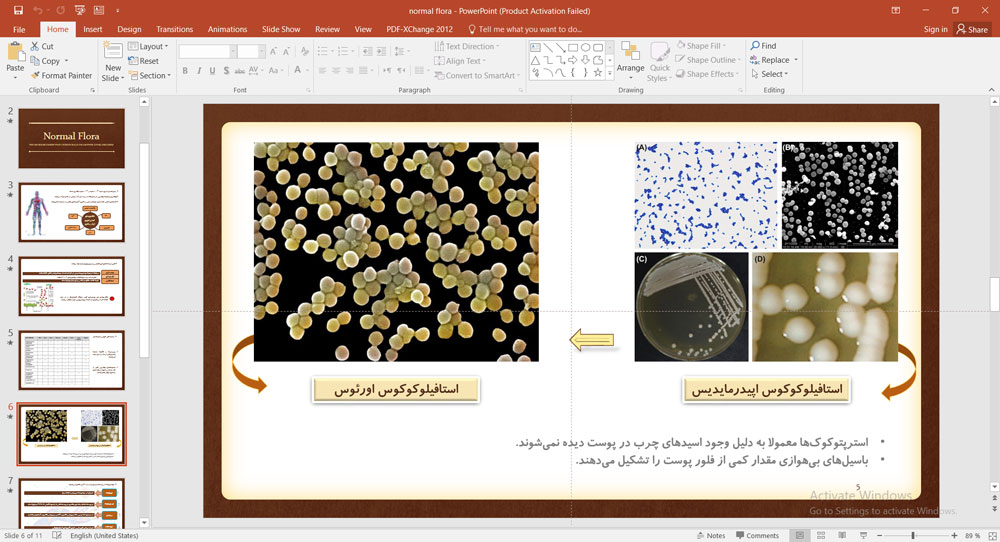Toggle the Notes pane

709,535
